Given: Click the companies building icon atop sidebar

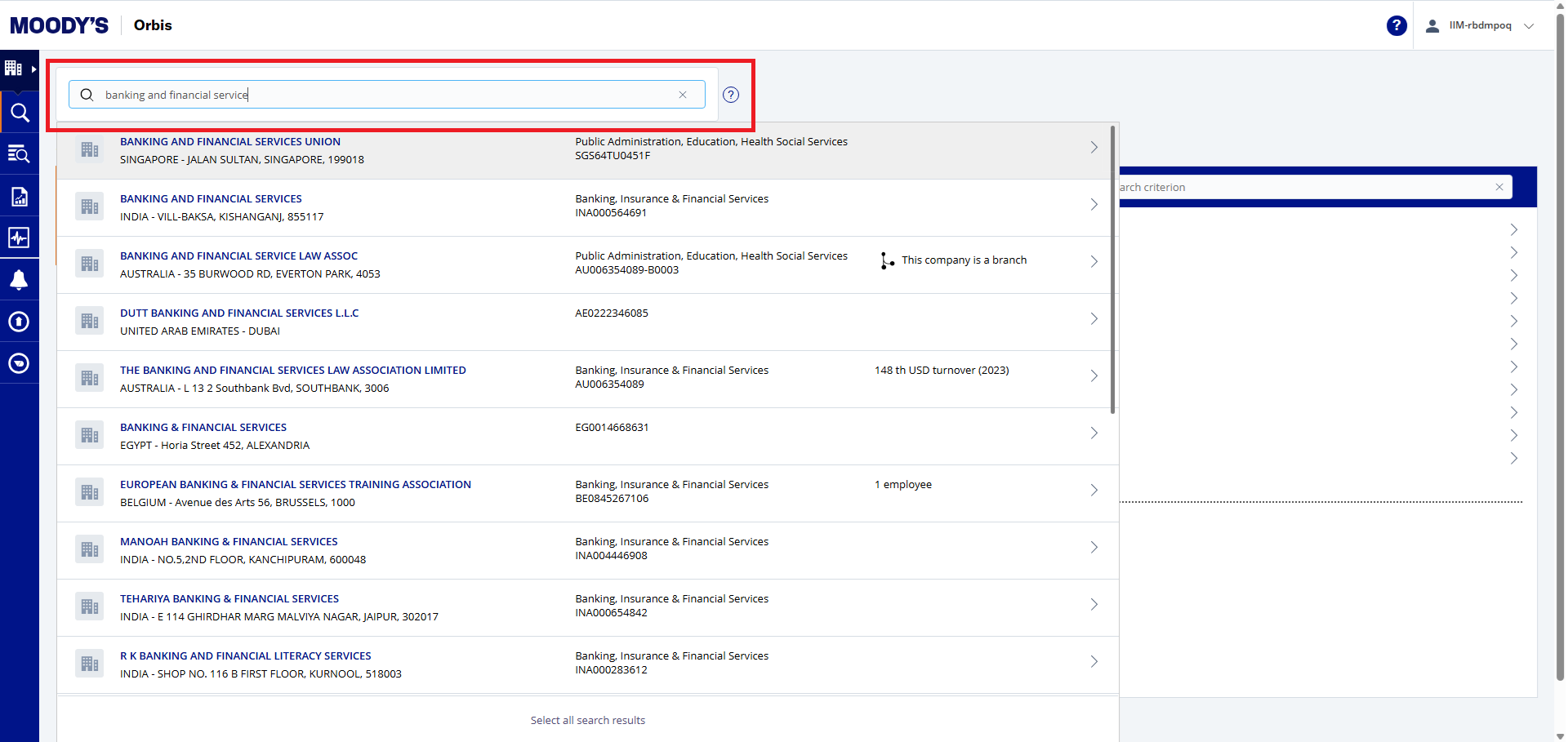Looking at the screenshot, I should 14,69.
